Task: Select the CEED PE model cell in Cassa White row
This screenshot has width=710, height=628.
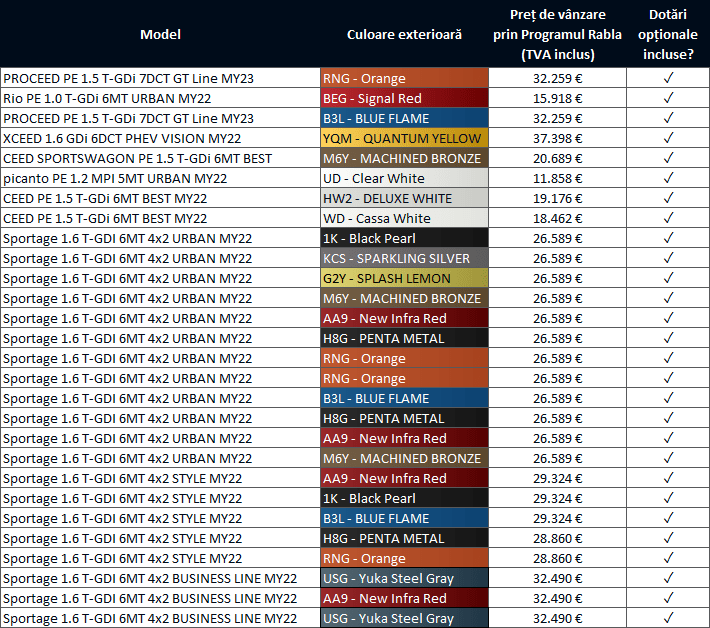Action: [160, 218]
